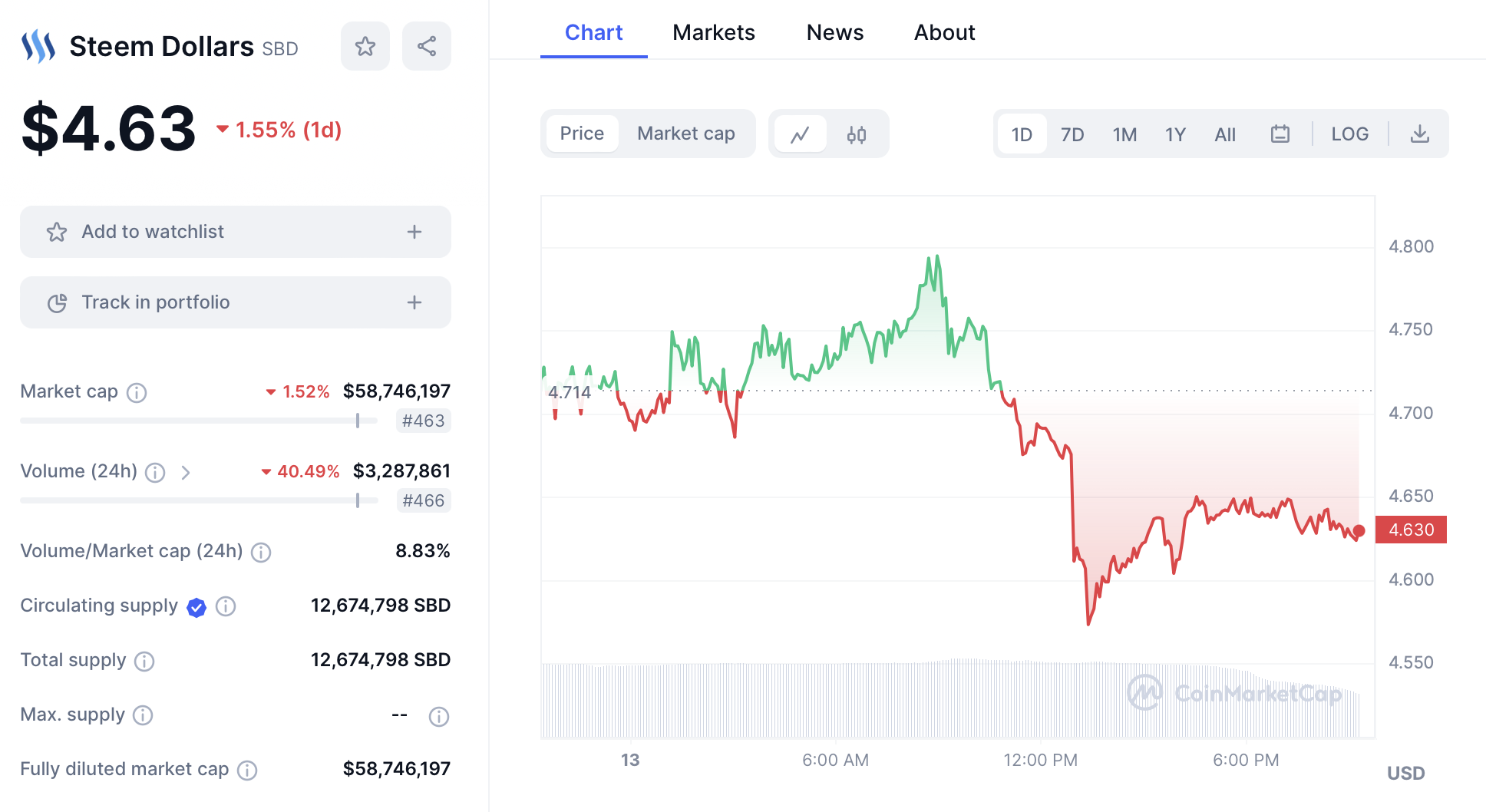Click the star favorite icon beside Steem Dollars
This screenshot has width=1486, height=812.
tap(365, 47)
